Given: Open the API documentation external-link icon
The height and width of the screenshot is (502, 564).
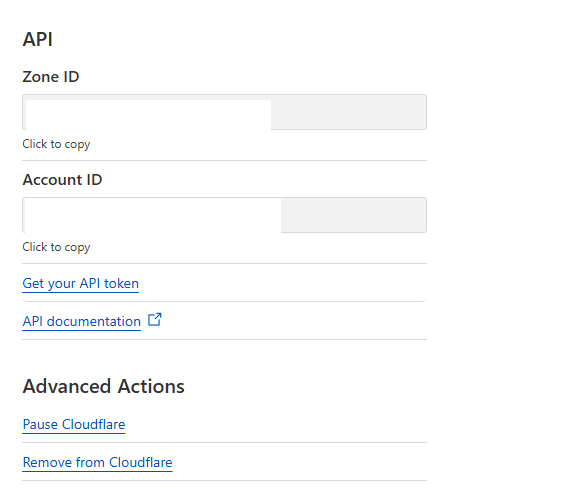Looking at the screenshot, I should [x=155, y=320].
